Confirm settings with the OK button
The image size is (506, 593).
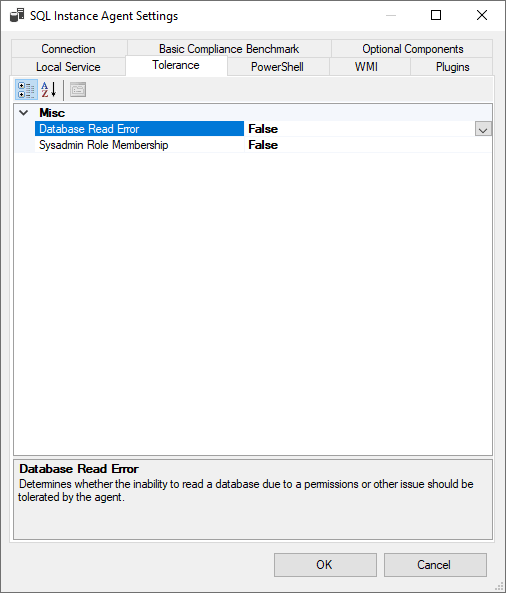[325, 565]
